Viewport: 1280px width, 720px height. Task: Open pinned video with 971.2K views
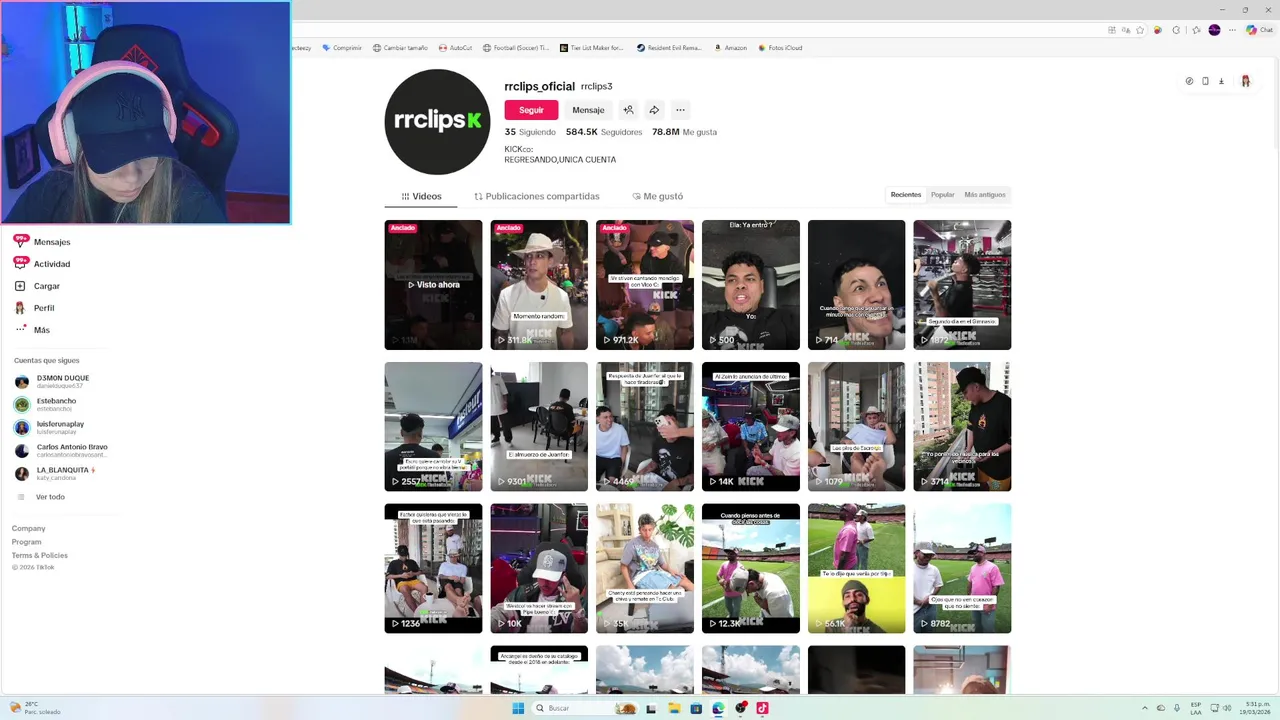pos(645,285)
